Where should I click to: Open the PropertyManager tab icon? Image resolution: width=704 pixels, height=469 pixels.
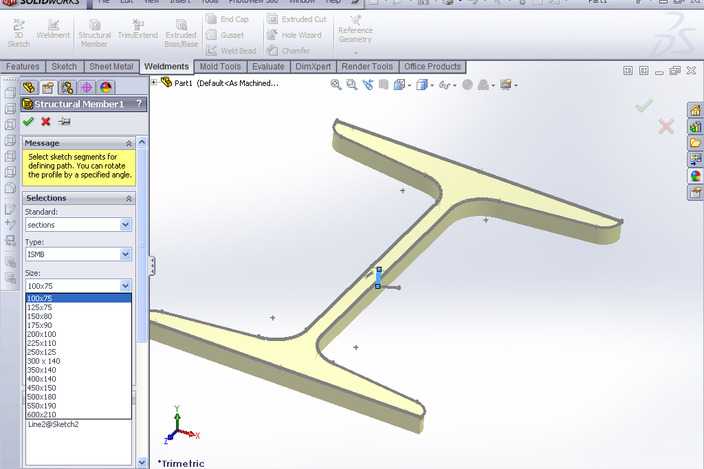tap(48, 87)
